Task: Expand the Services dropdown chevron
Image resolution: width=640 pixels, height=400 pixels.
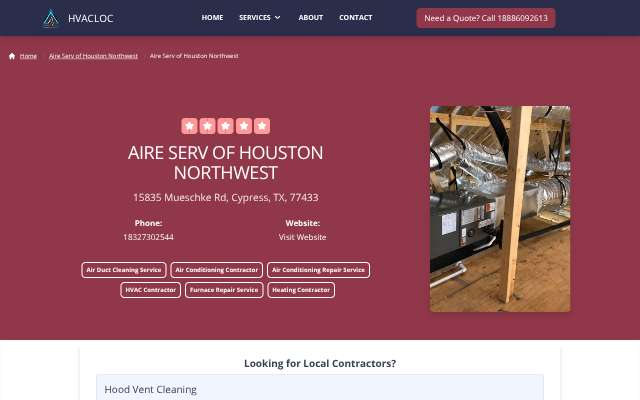Action: (278, 18)
